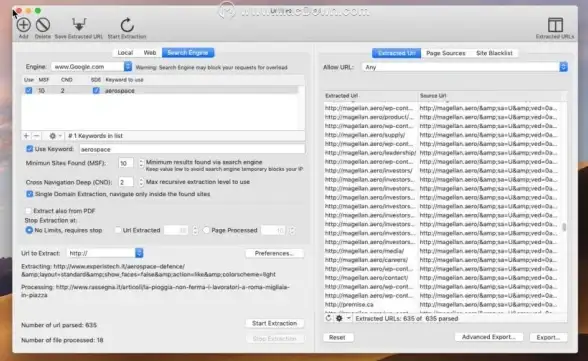
Task: Click the CND column header
Action: (x=66, y=80)
